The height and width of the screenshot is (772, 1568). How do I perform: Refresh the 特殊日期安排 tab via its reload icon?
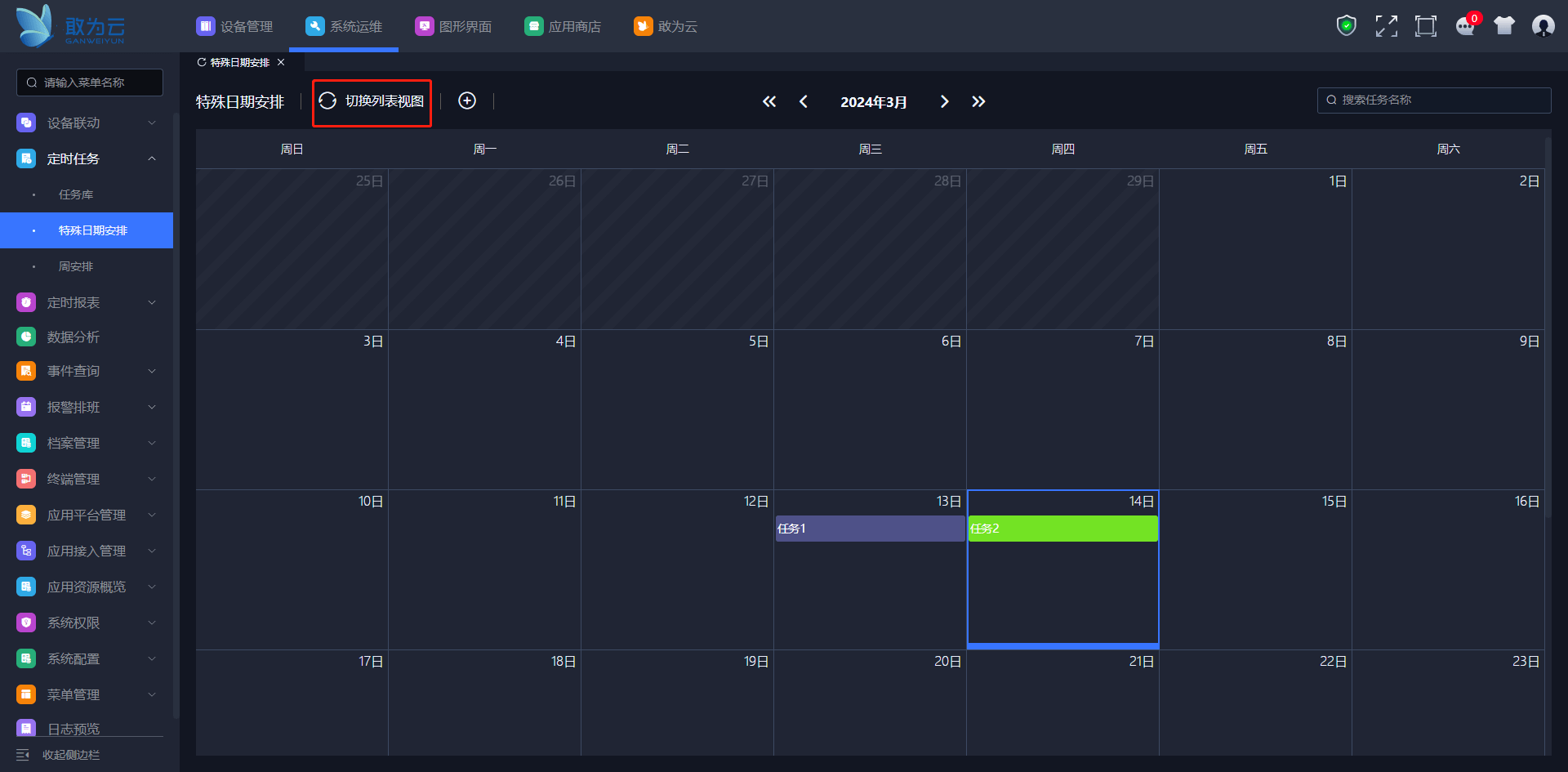[202, 62]
